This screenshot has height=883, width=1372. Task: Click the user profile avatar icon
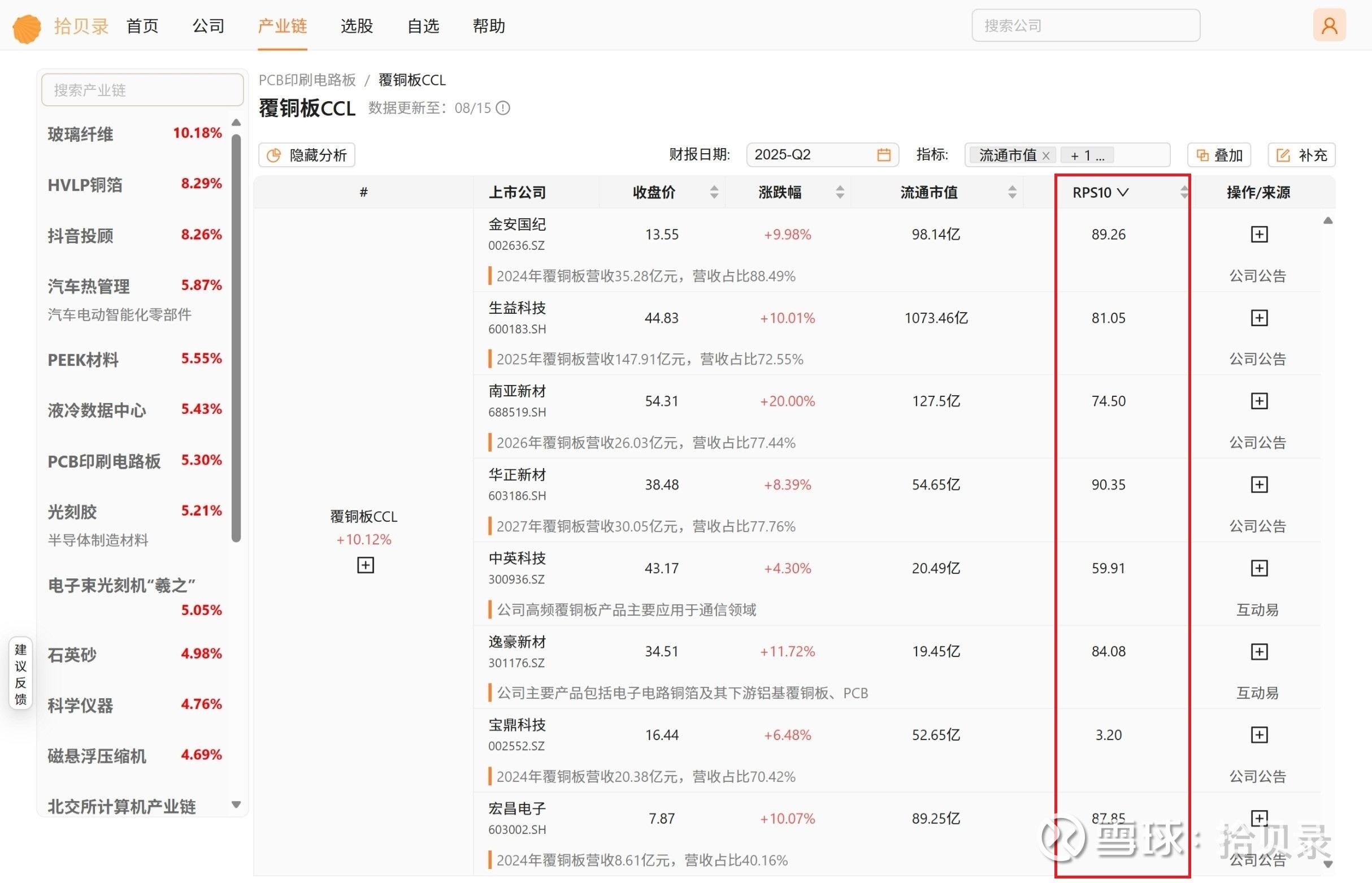(1329, 25)
